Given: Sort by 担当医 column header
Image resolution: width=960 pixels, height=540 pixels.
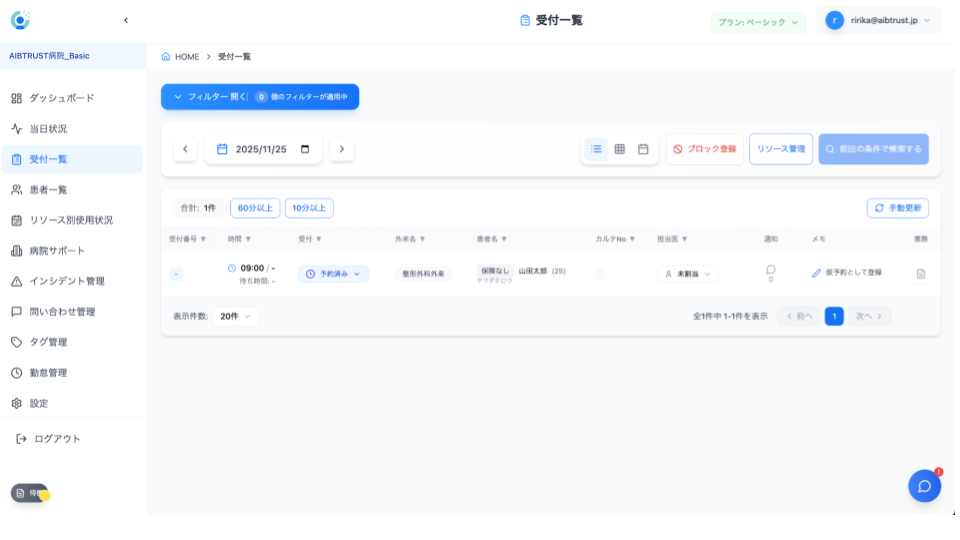Looking at the screenshot, I should (x=672, y=239).
